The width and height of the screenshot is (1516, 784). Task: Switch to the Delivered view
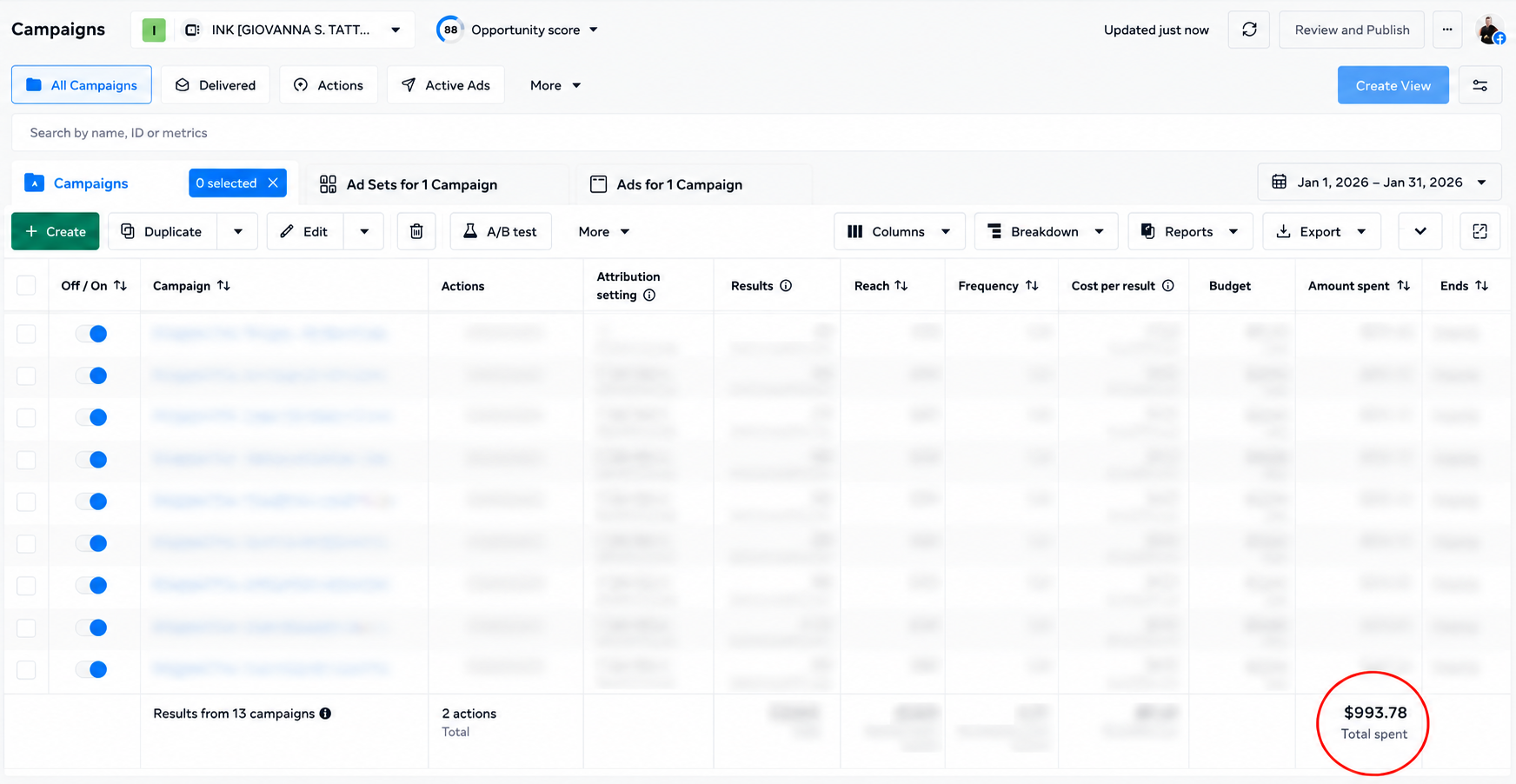[216, 85]
